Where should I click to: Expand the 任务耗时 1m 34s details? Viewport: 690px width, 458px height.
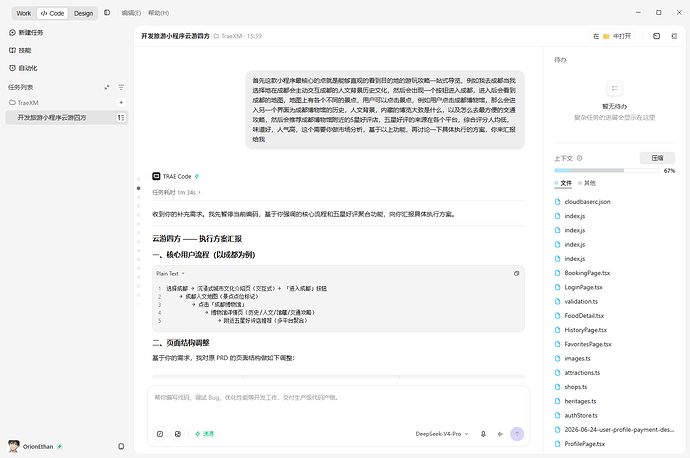(176, 192)
